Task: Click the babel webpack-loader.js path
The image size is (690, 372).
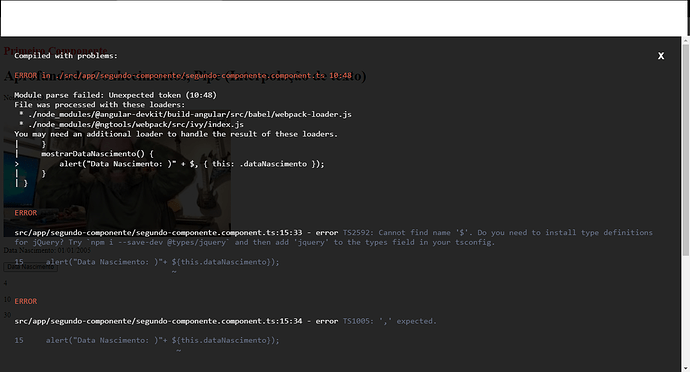Action: click(190, 114)
